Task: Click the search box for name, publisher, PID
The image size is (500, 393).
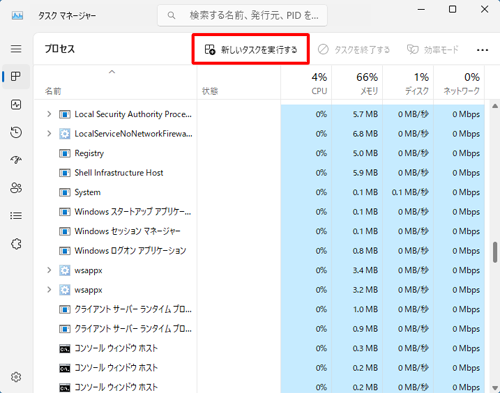Action: click(242, 15)
